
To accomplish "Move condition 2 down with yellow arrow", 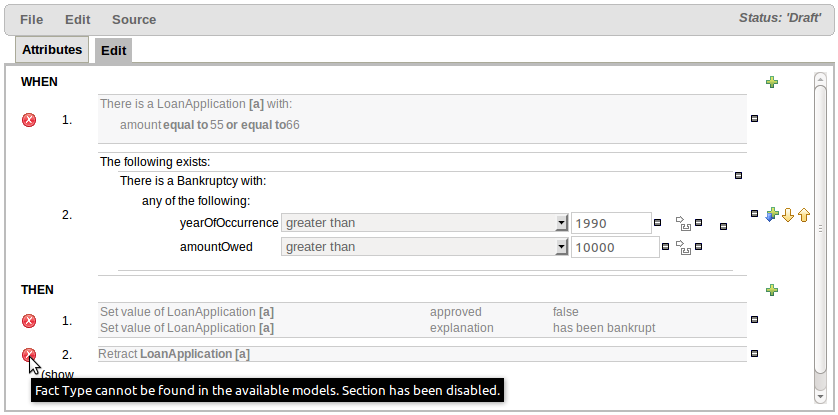I will (787, 214).
